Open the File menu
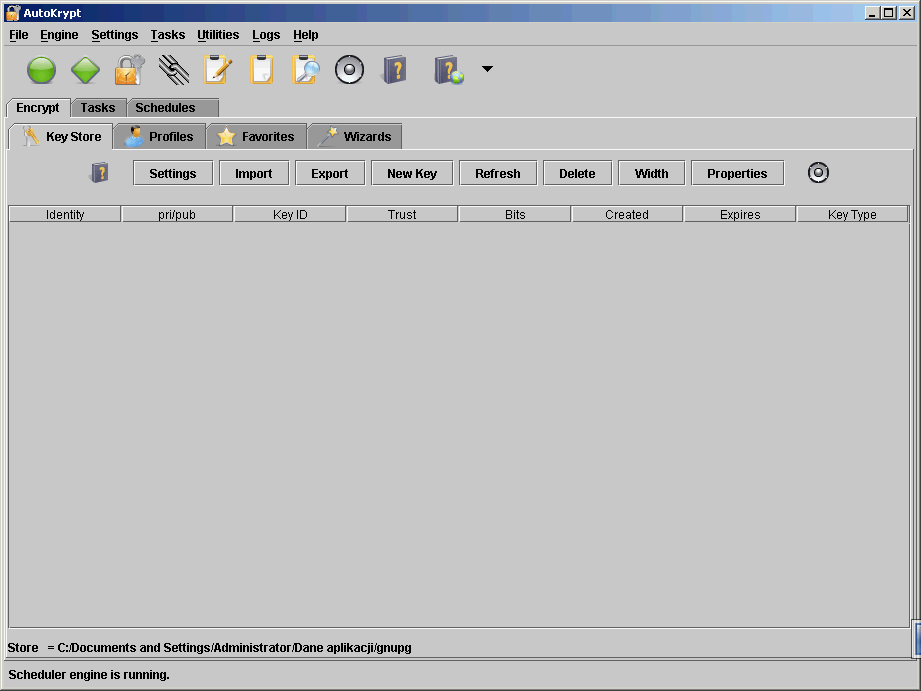Image resolution: width=921 pixels, height=691 pixels. [x=19, y=35]
